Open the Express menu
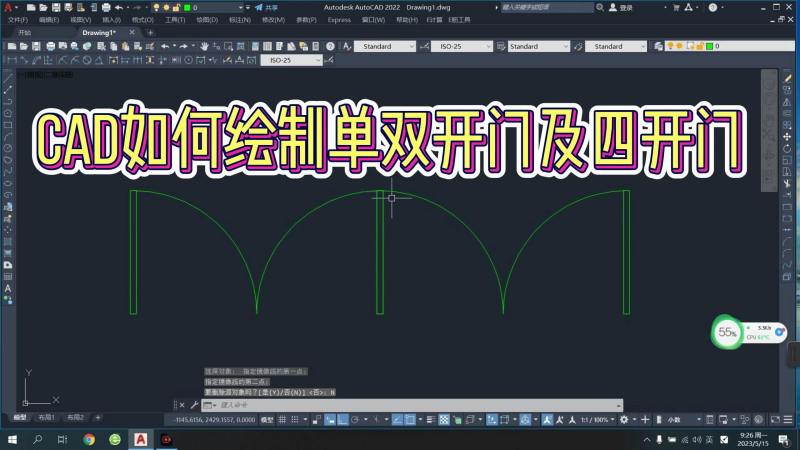 339,20
